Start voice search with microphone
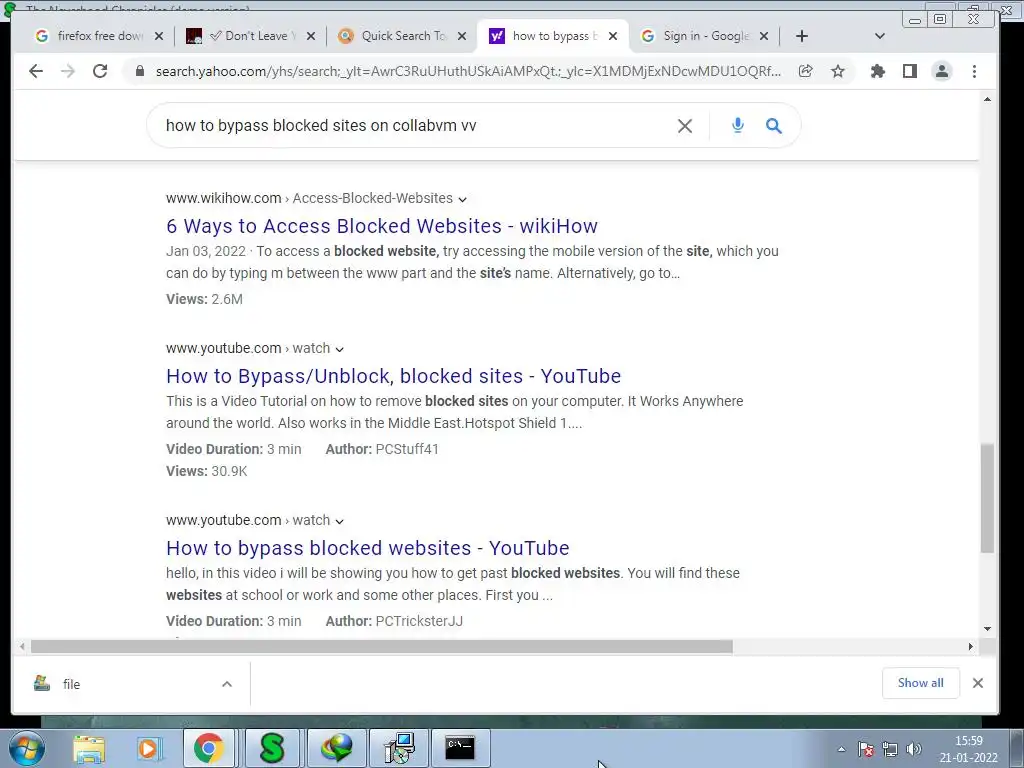1024x768 pixels. pyautogui.click(x=738, y=125)
